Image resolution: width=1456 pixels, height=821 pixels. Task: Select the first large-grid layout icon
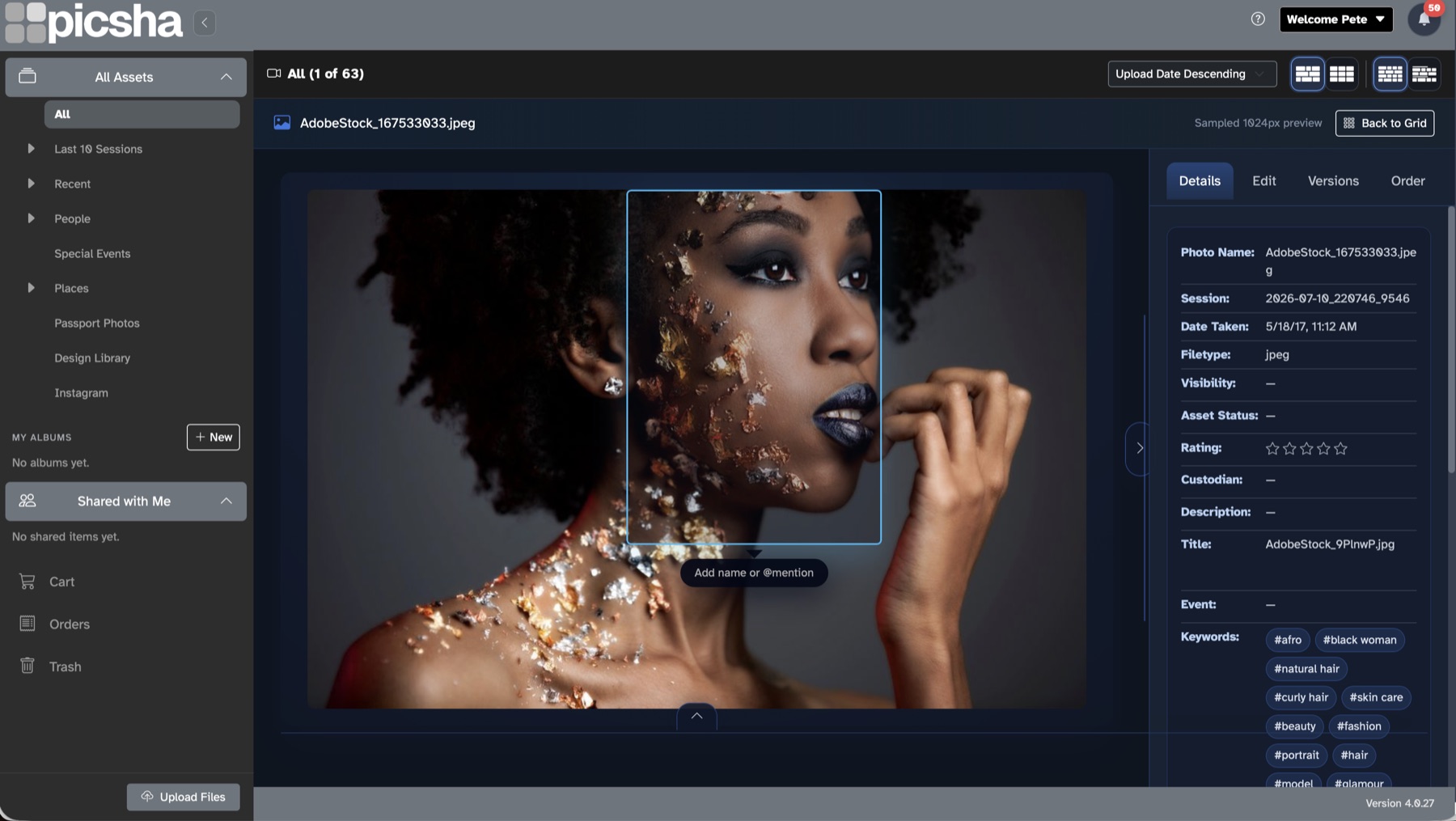pyautogui.click(x=1307, y=74)
